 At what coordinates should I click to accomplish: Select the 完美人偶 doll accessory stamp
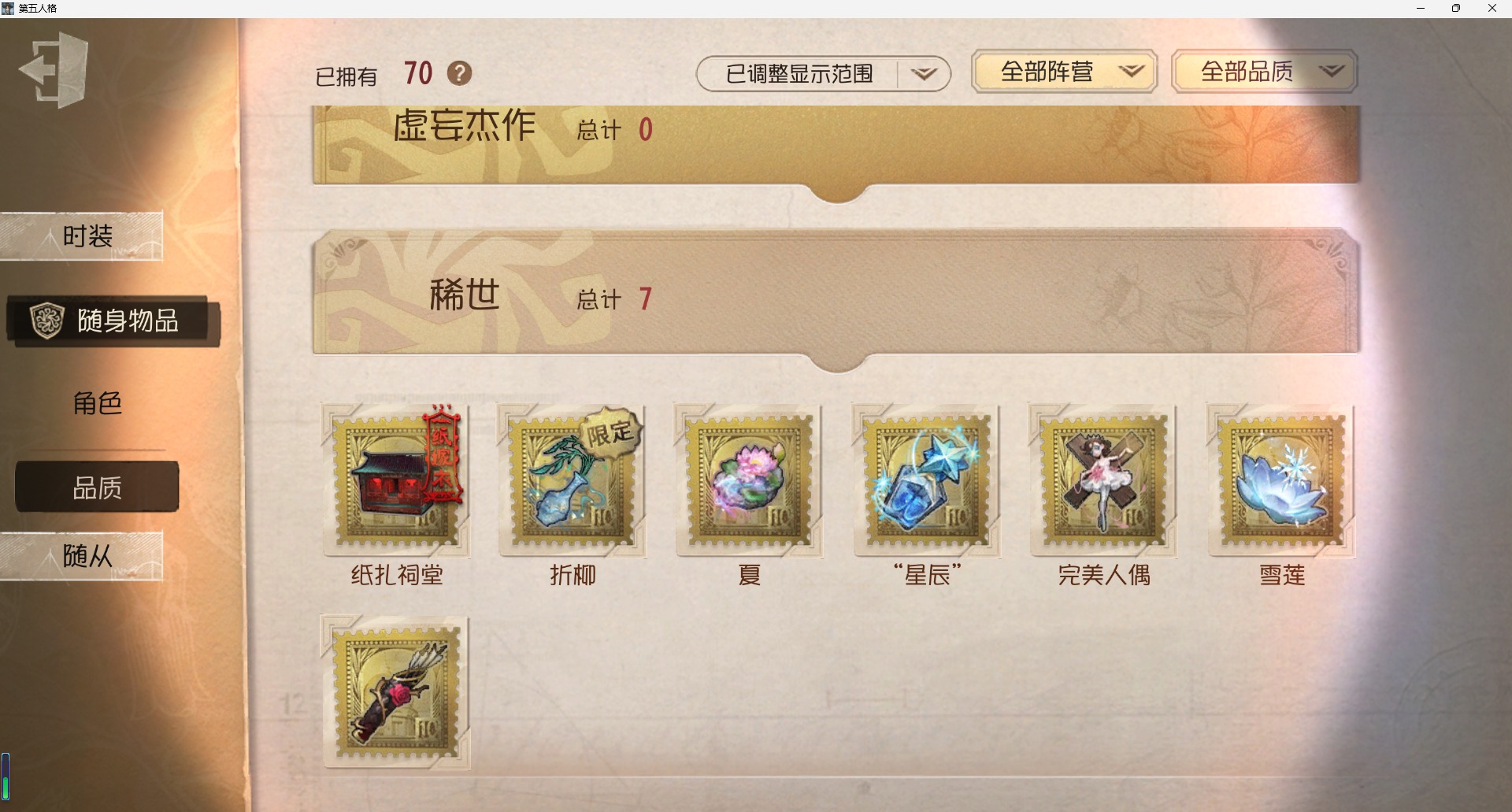point(1104,481)
